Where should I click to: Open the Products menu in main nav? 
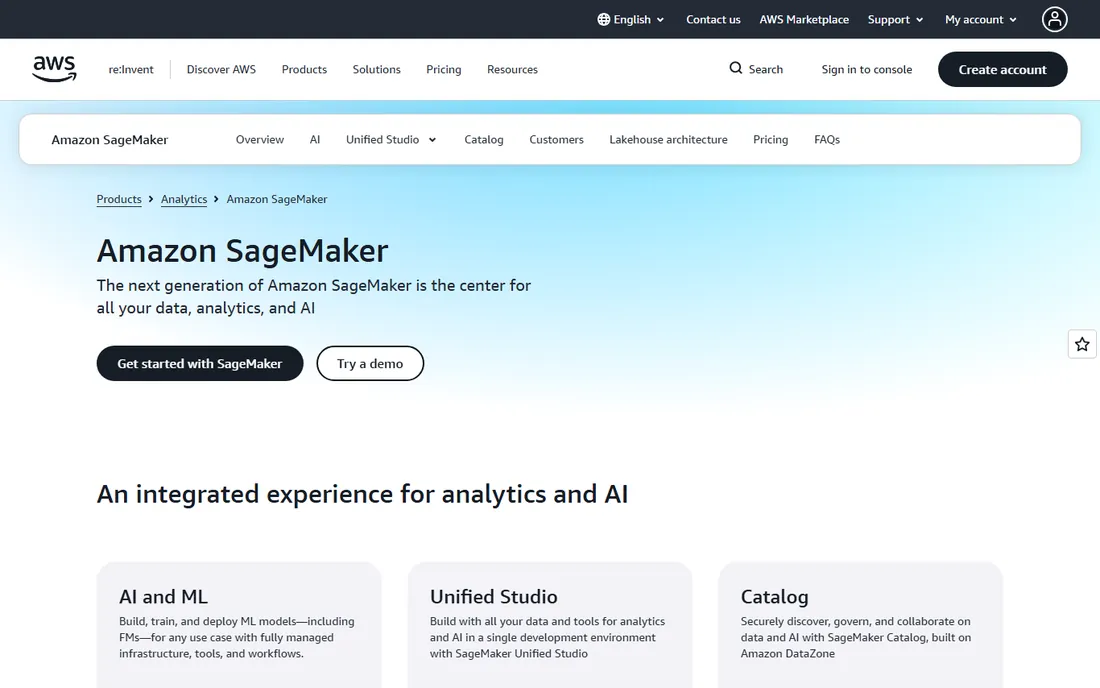[304, 69]
